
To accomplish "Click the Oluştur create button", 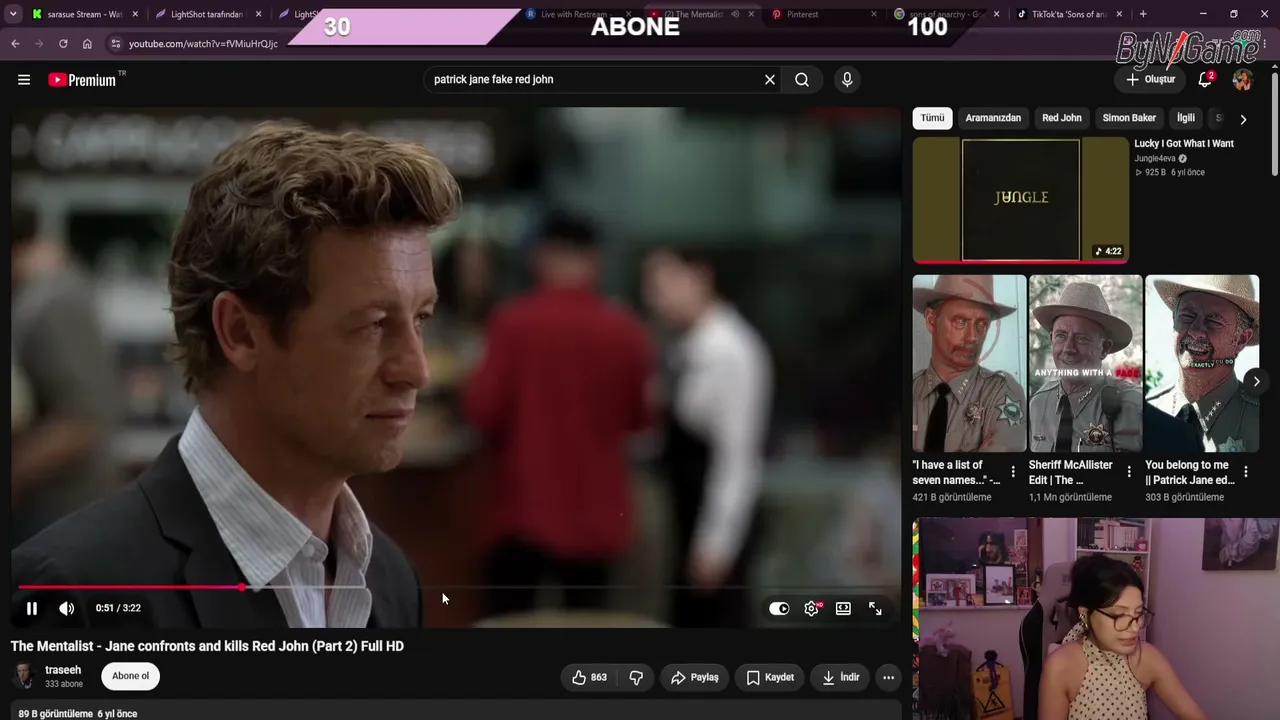I will pyautogui.click(x=1150, y=79).
